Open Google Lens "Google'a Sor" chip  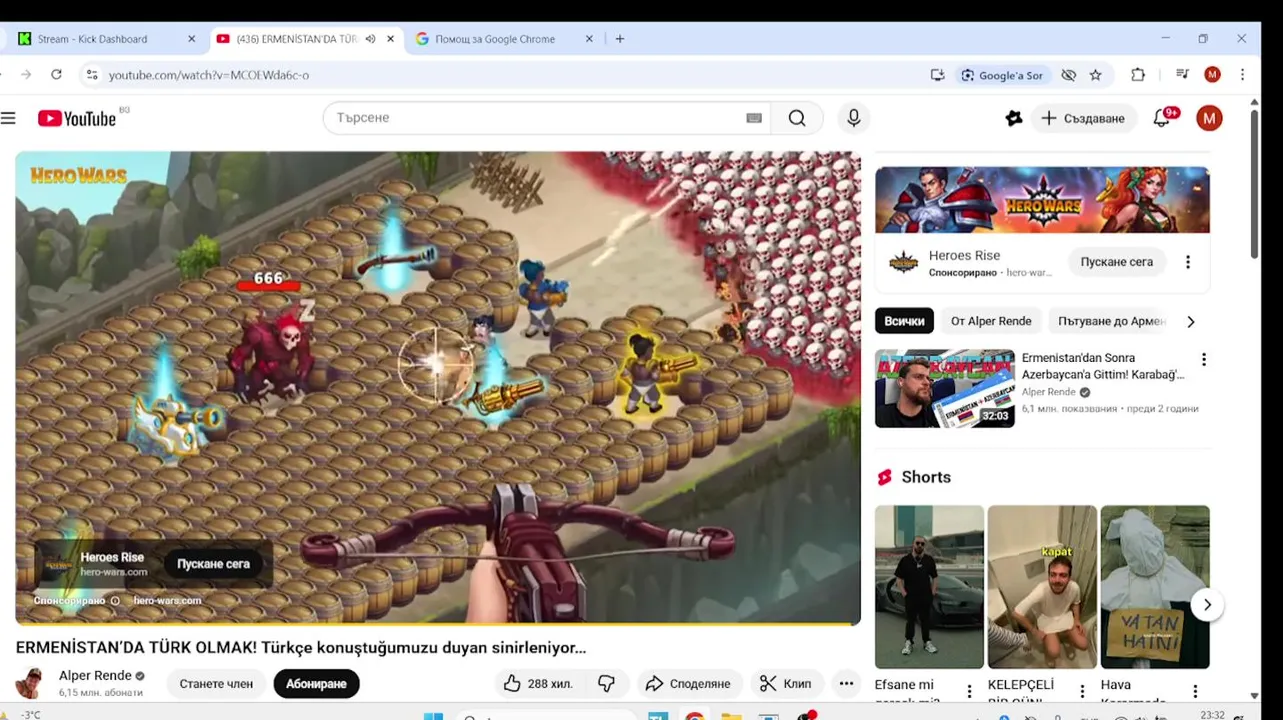click(x=1002, y=75)
